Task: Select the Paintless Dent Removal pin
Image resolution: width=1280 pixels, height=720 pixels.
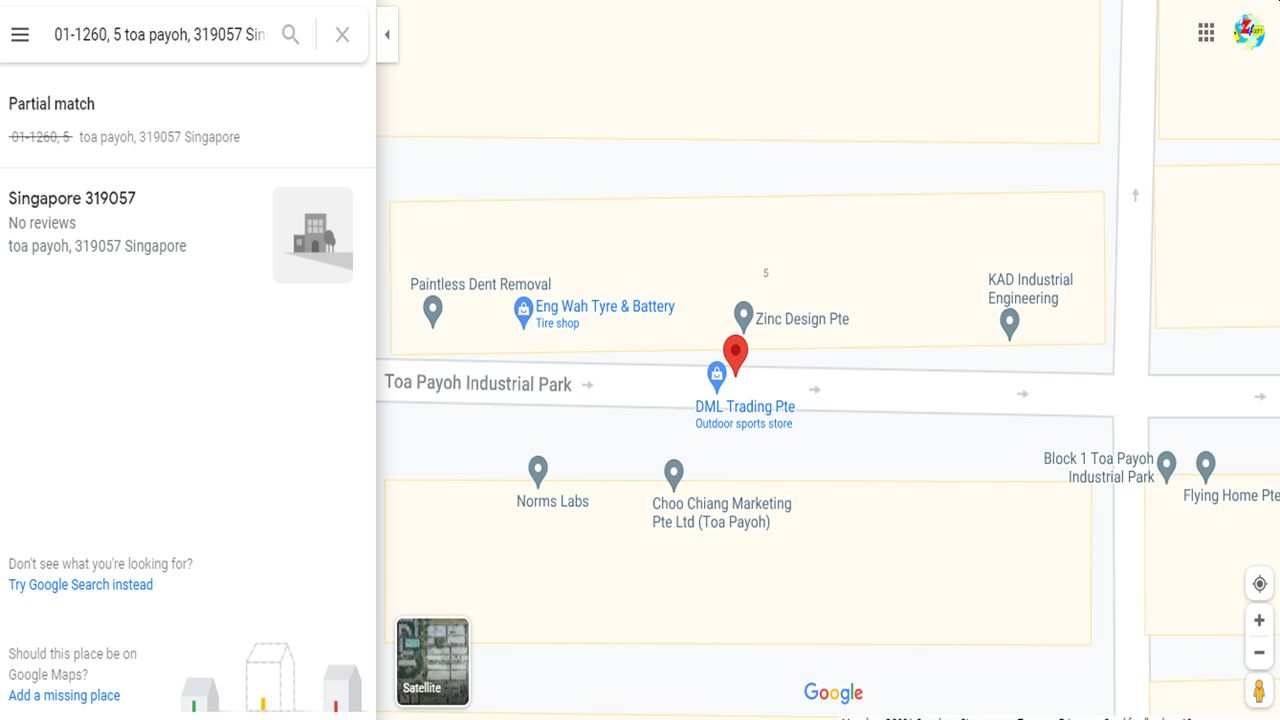Action: pyautogui.click(x=432, y=311)
